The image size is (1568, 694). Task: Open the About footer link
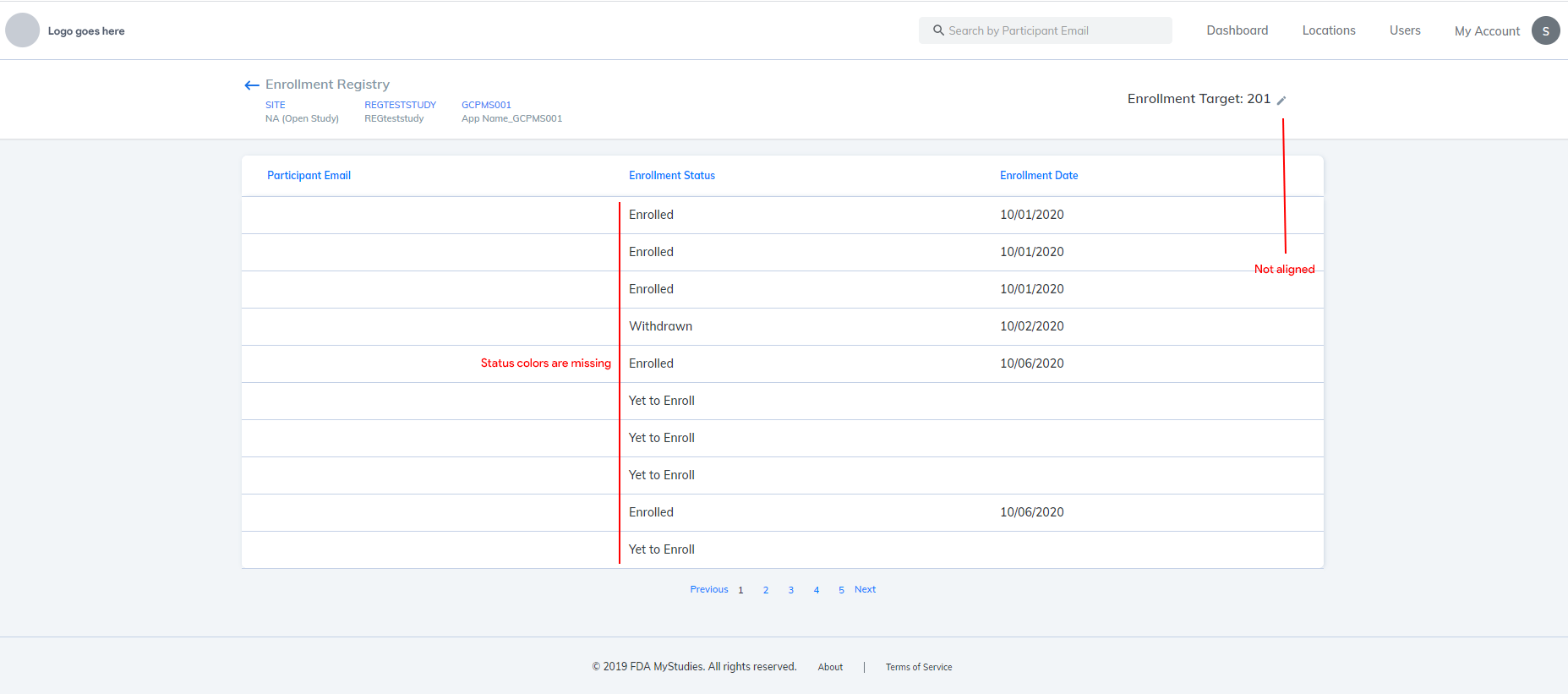tap(830, 667)
